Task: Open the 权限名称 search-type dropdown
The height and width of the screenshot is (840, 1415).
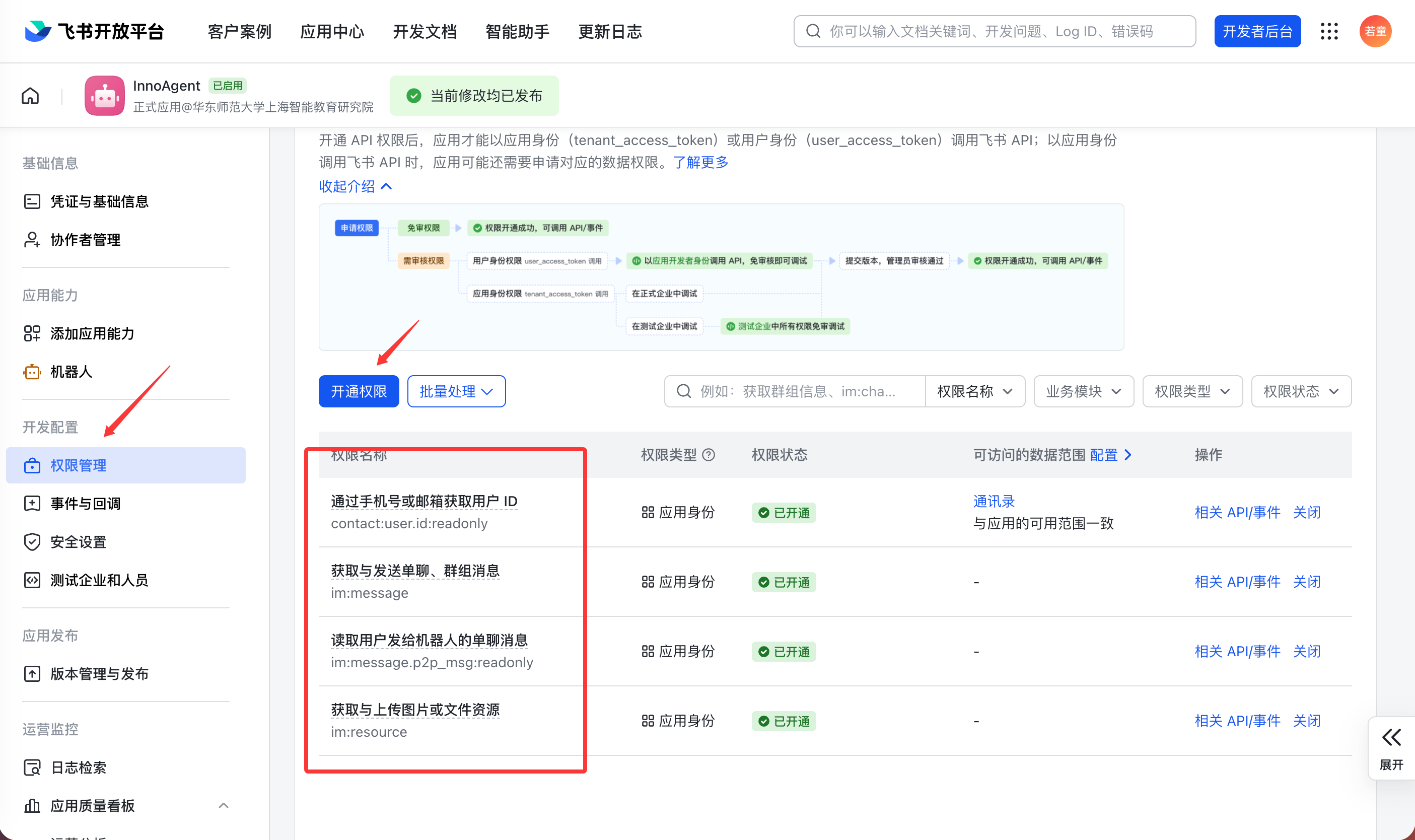Action: click(975, 391)
